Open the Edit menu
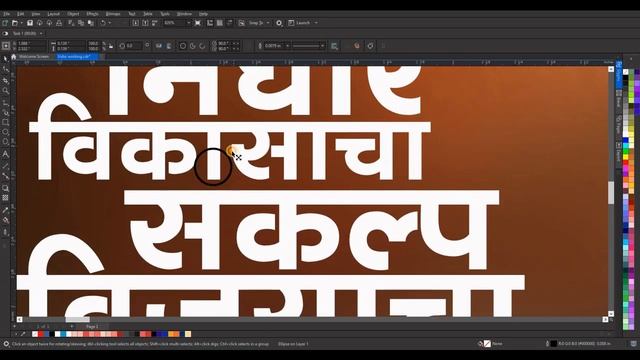 click(21, 14)
